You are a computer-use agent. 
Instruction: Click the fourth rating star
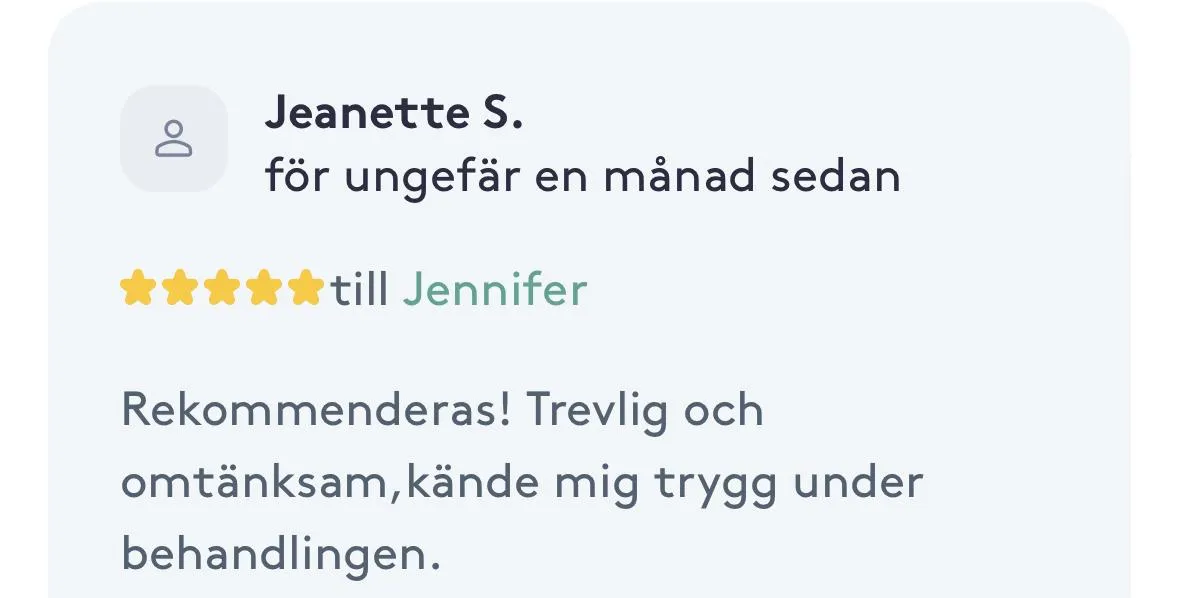coord(265,289)
